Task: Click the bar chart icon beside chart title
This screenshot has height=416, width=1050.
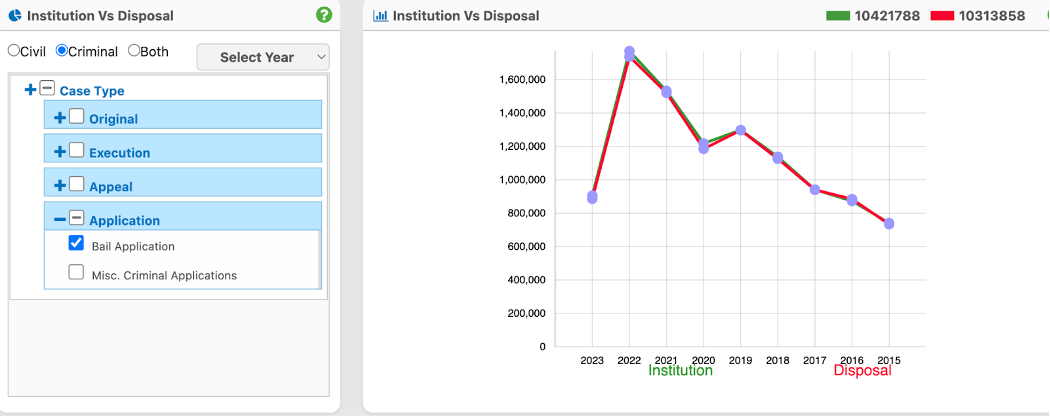Action: (380, 16)
